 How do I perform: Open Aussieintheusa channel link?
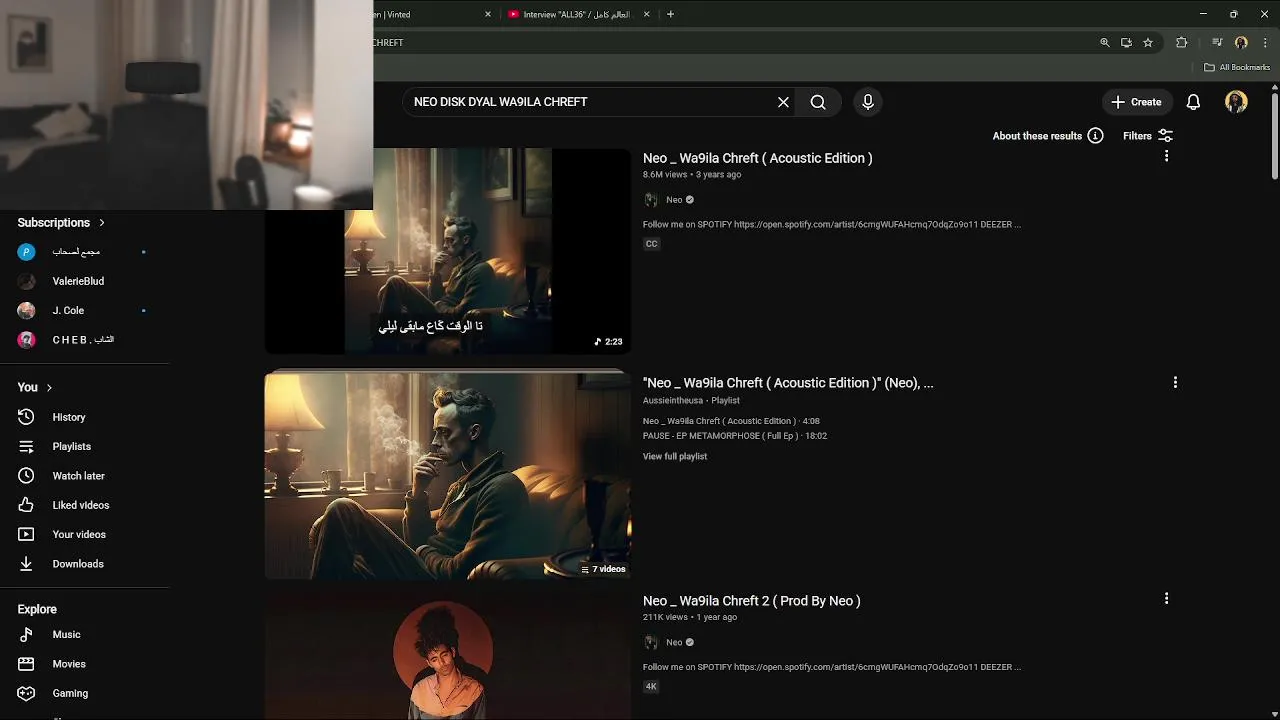(673, 400)
